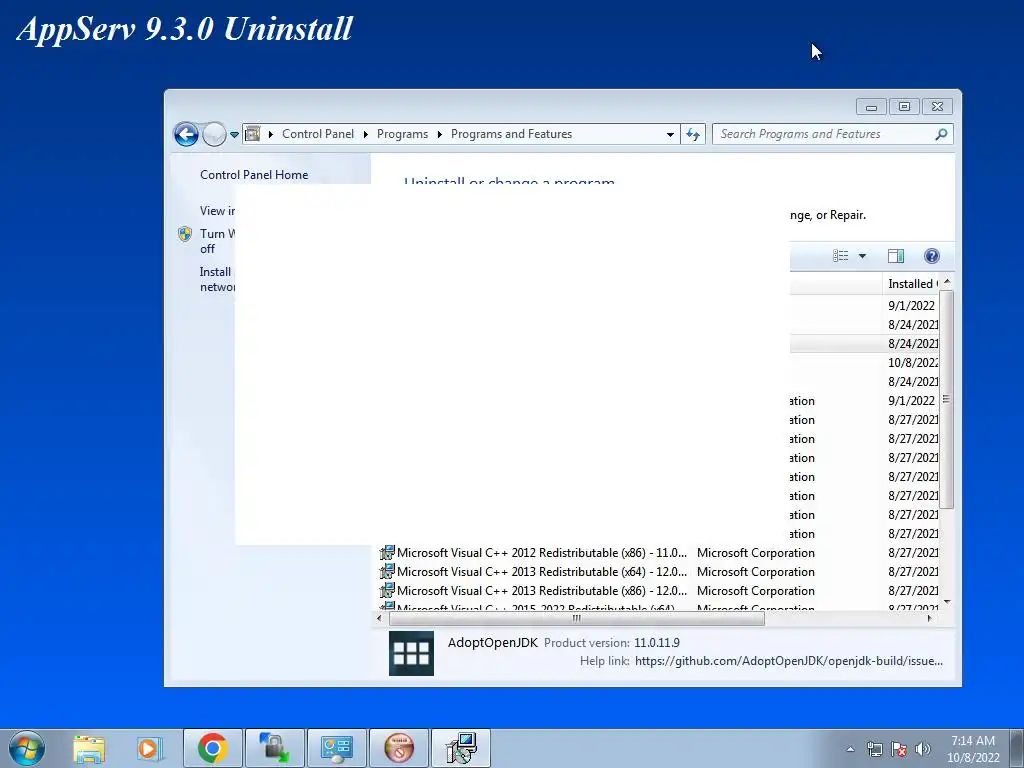Screen dimensions: 1024x768
Task: Click vertical scrollbar down arrow
Action: [x=947, y=602]
